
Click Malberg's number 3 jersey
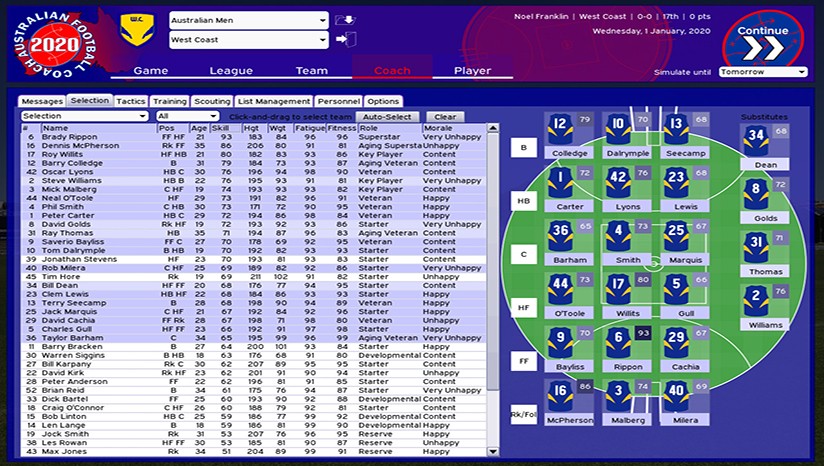[618, 397]
